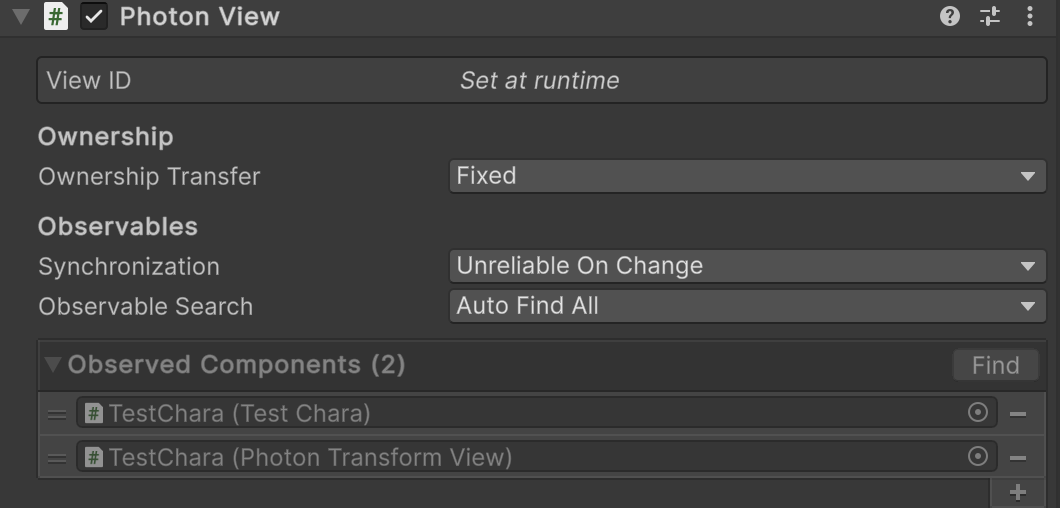Viewport: 1060px width, 508px height.
Task: Add observed component with plus icon
Action: (x=1018, y=492)
